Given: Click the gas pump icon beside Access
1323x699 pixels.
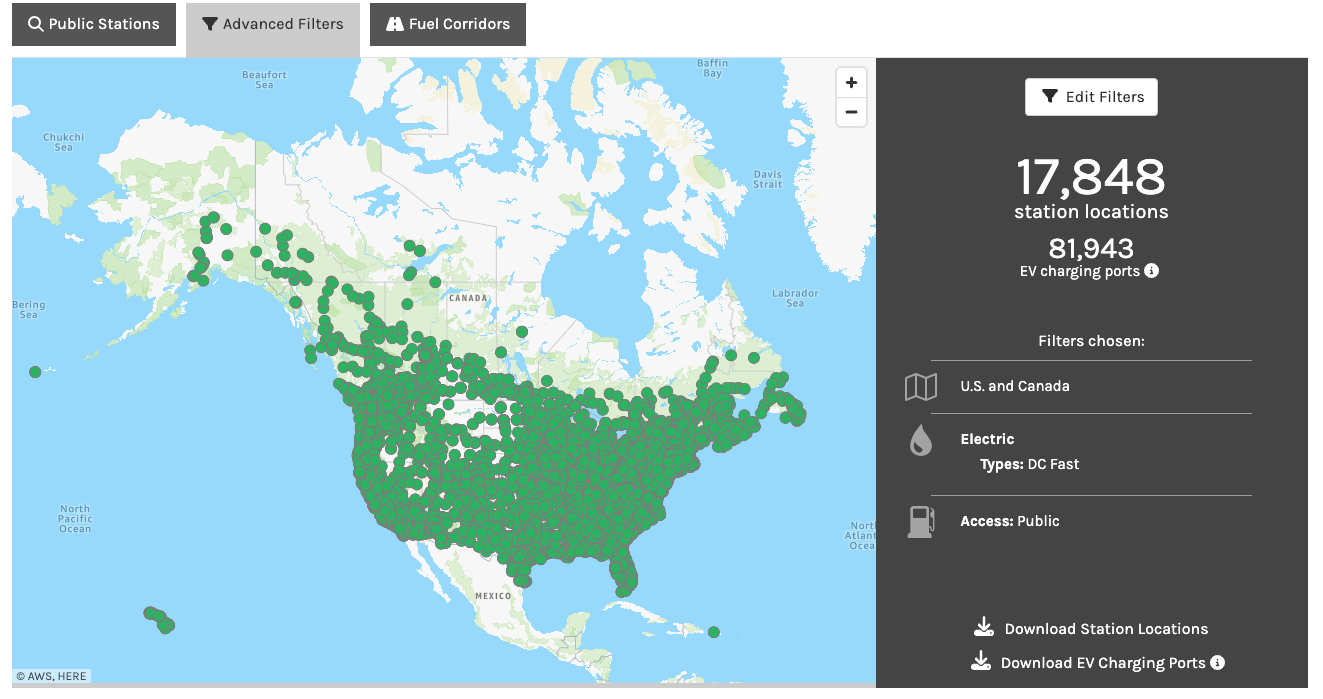Looking at the screenshot, I should (921, 521).
